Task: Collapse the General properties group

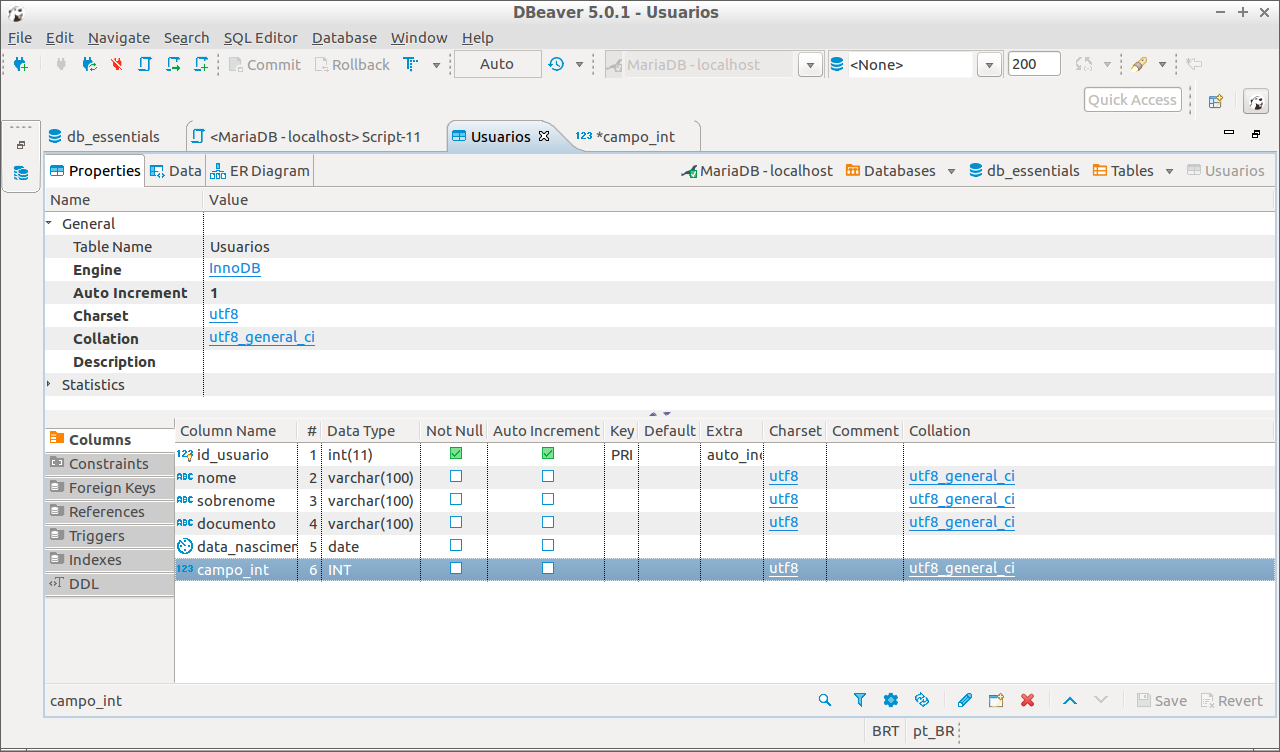Action: (x=50, y=224)
